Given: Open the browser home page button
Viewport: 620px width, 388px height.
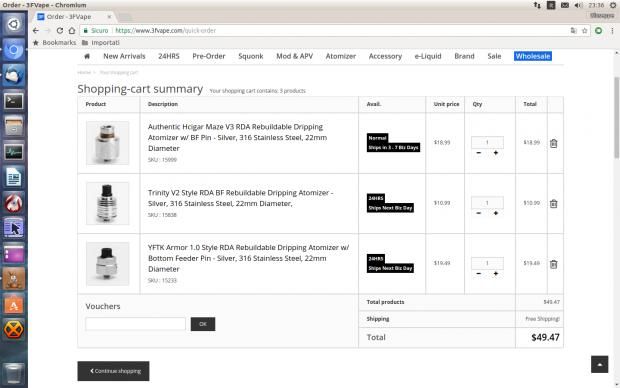Looking at the screenshot, I should (x=72, y=30).
